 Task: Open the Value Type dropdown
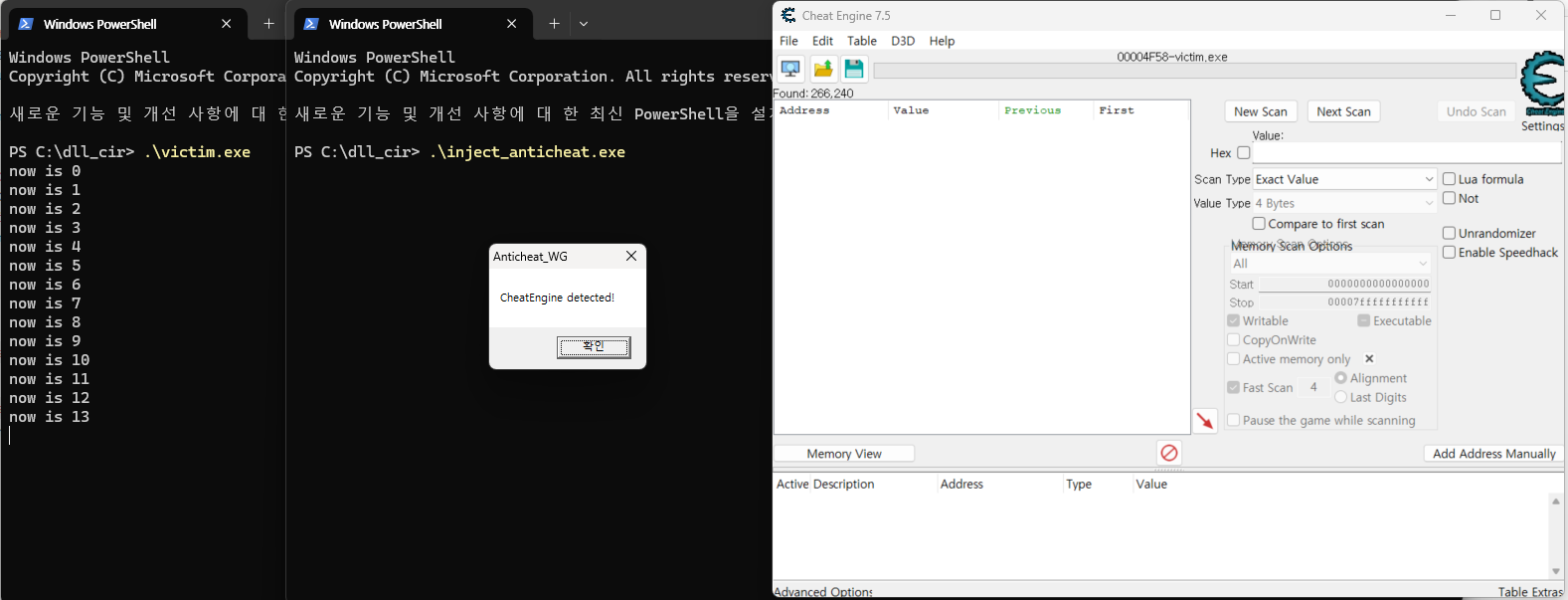click(1344, 203)
